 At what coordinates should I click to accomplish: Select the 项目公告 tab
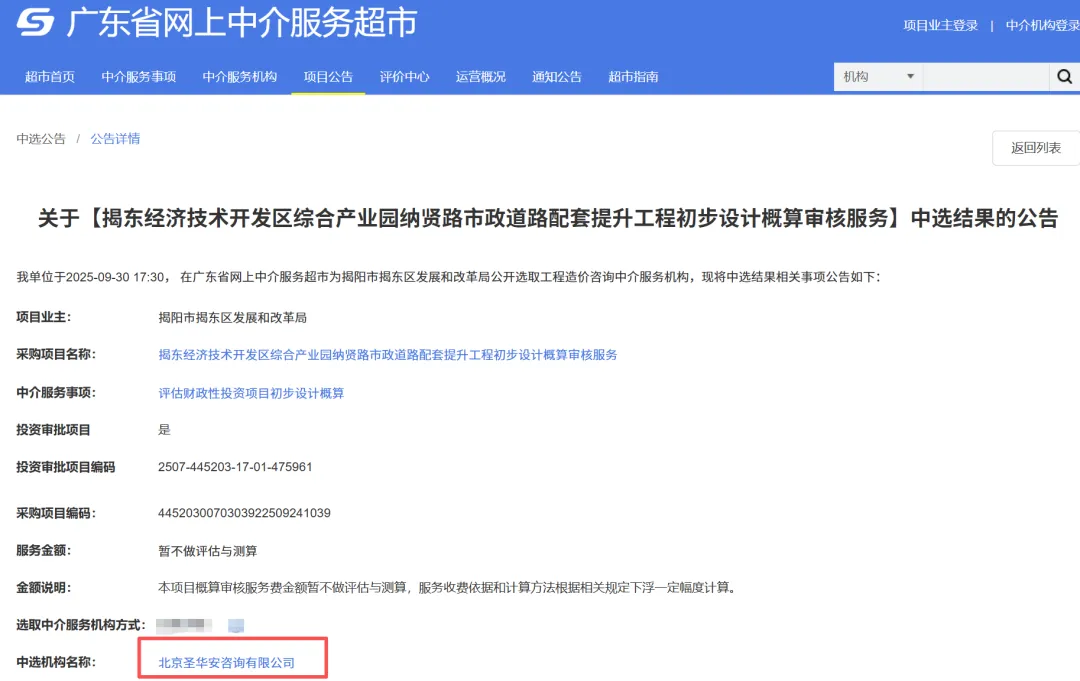click(x=327, y=76)
